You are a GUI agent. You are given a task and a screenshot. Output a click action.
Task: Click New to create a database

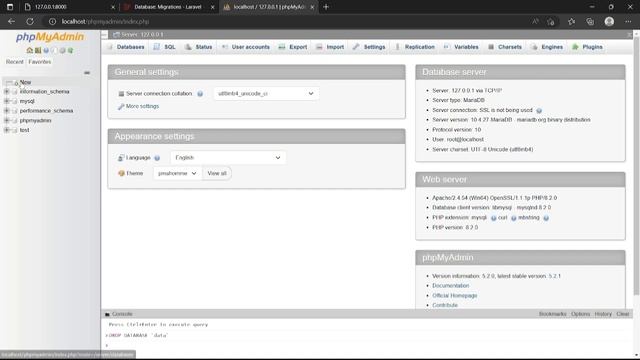click(x=25, y=82)
